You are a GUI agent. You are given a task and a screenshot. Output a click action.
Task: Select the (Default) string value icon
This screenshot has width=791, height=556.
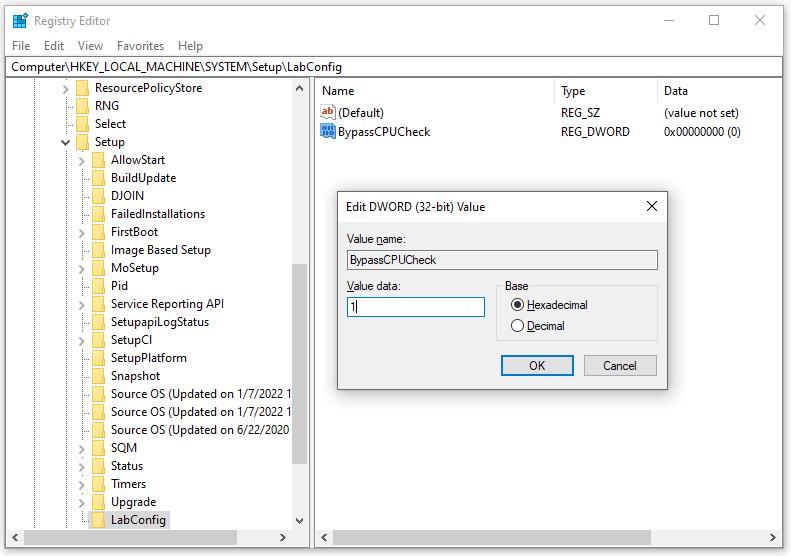point(327,112)
